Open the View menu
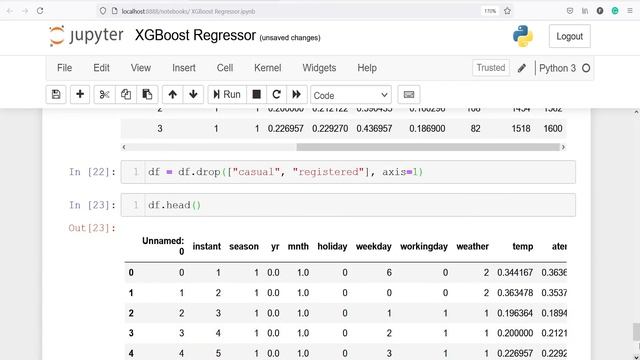 tap(141, 68)
